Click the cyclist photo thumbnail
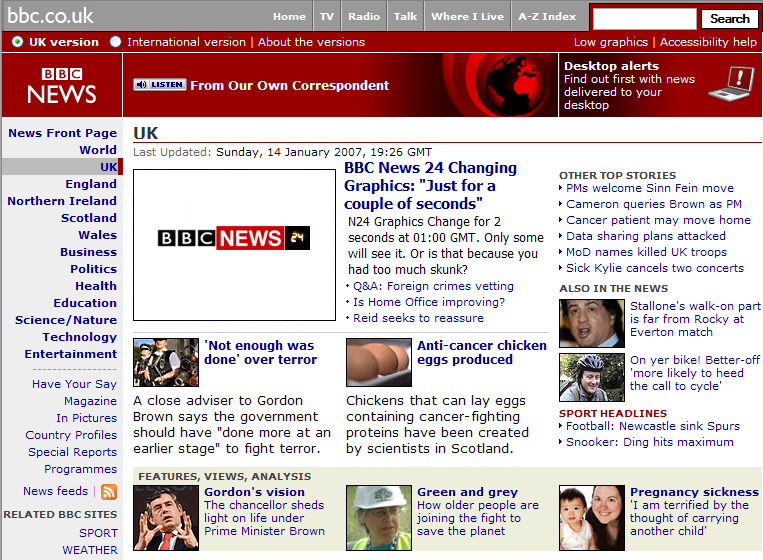 (x=591, y=377)
